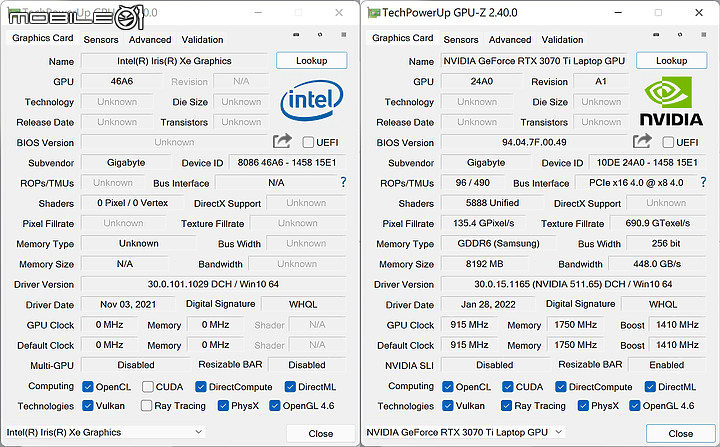Click Close button in Intel window
This screenshot has width=720, height=447.
click(321, 434)
